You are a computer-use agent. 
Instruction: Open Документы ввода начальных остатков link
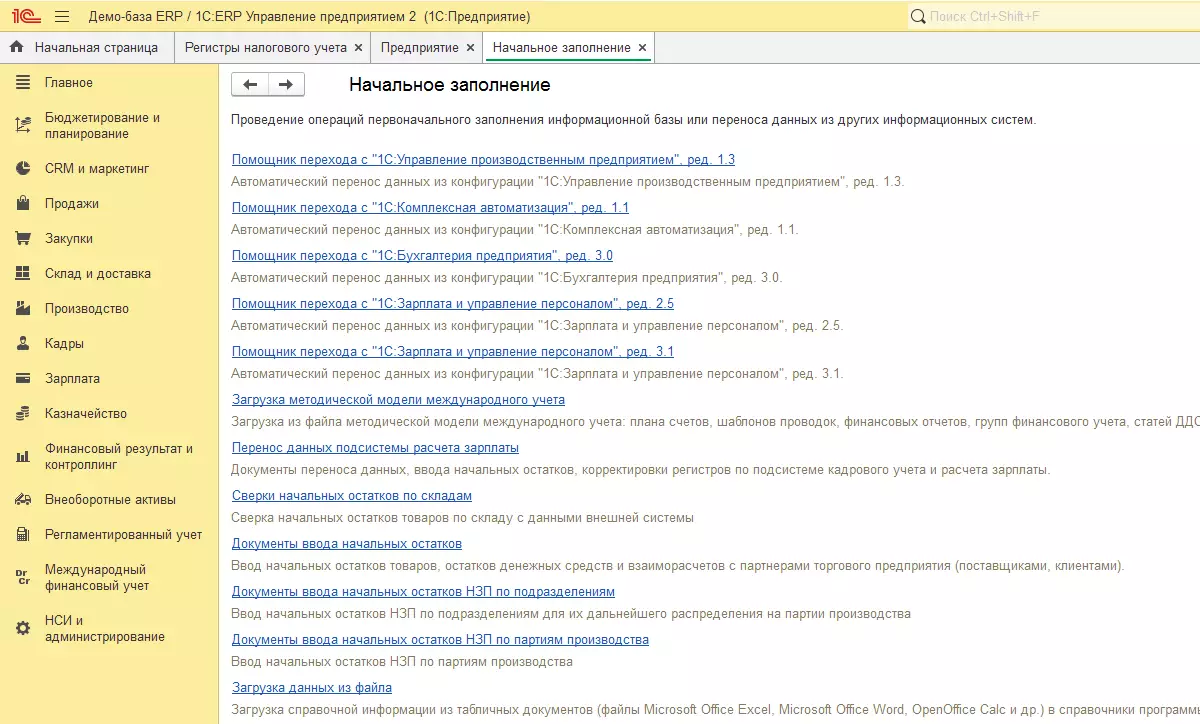[347, 544]
